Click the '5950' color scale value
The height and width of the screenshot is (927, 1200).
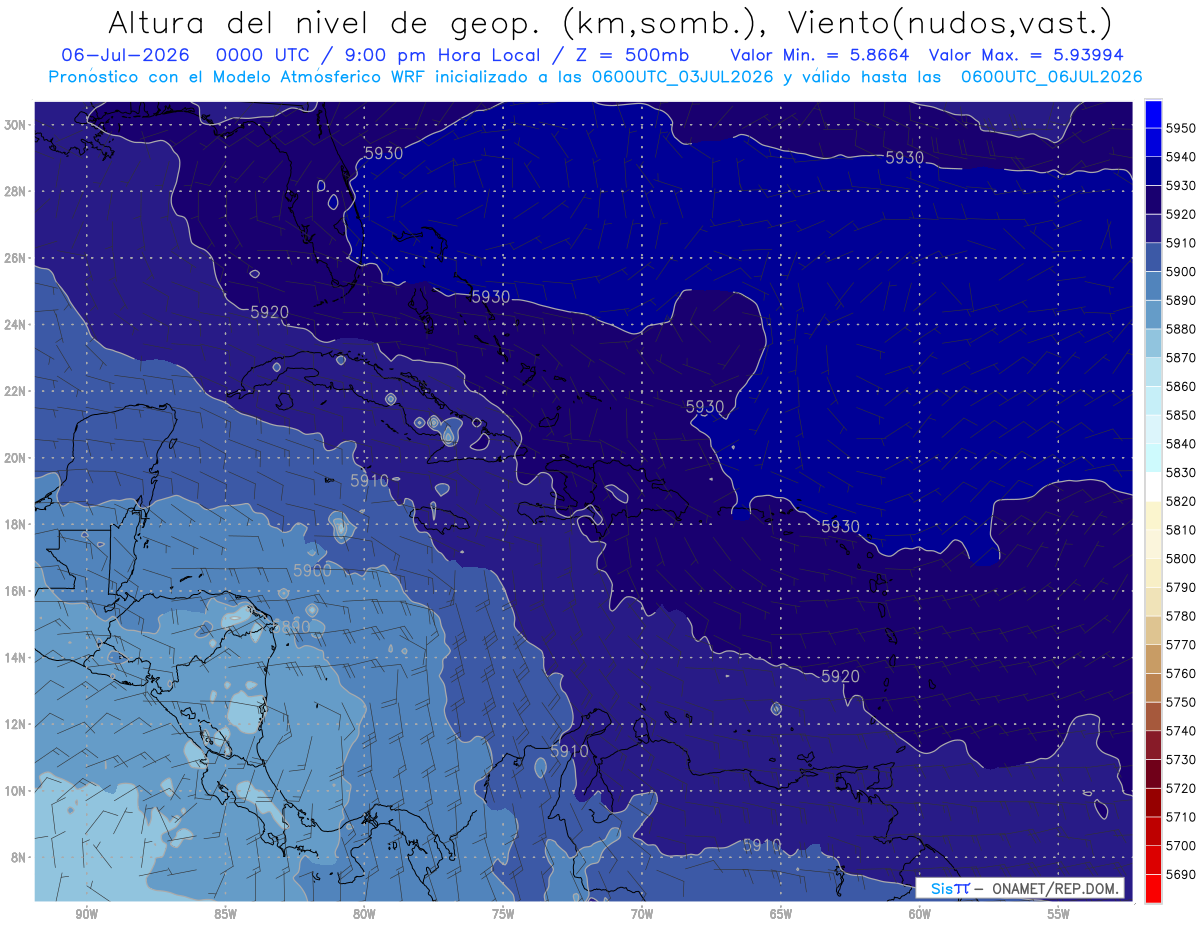click(x=1181, y=128)
